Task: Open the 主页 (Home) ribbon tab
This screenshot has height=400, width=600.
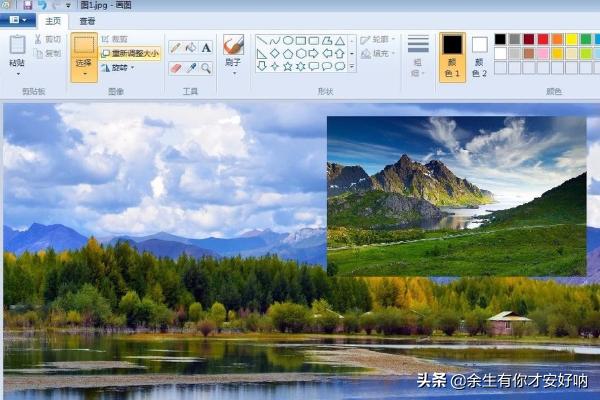Action: click(x=54, y=20)
